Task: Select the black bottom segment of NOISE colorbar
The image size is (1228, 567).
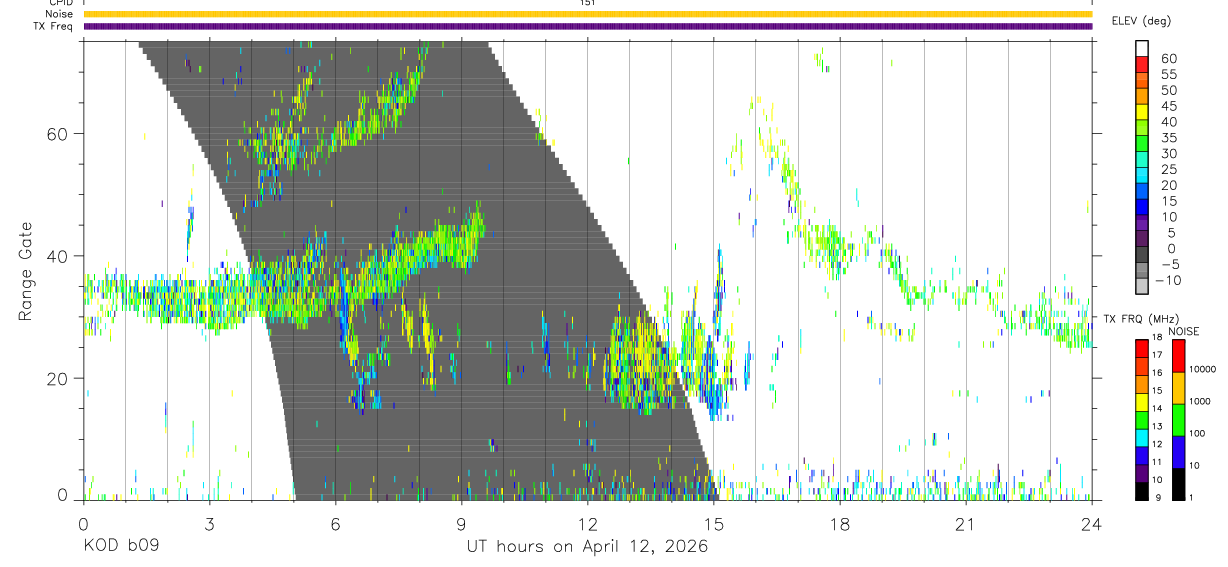Action: click(x=1178, y=484)
